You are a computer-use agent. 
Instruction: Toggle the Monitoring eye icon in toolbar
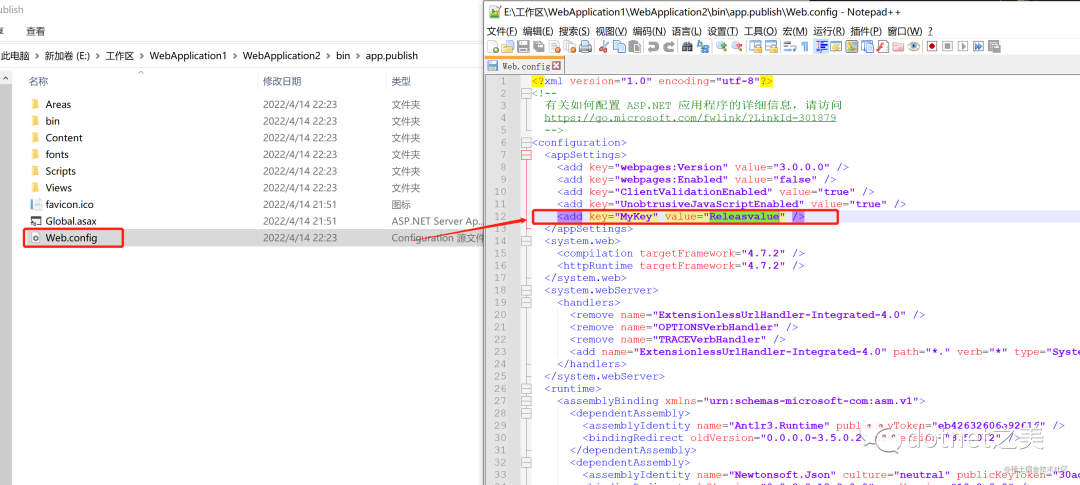(x=914, y=47)
